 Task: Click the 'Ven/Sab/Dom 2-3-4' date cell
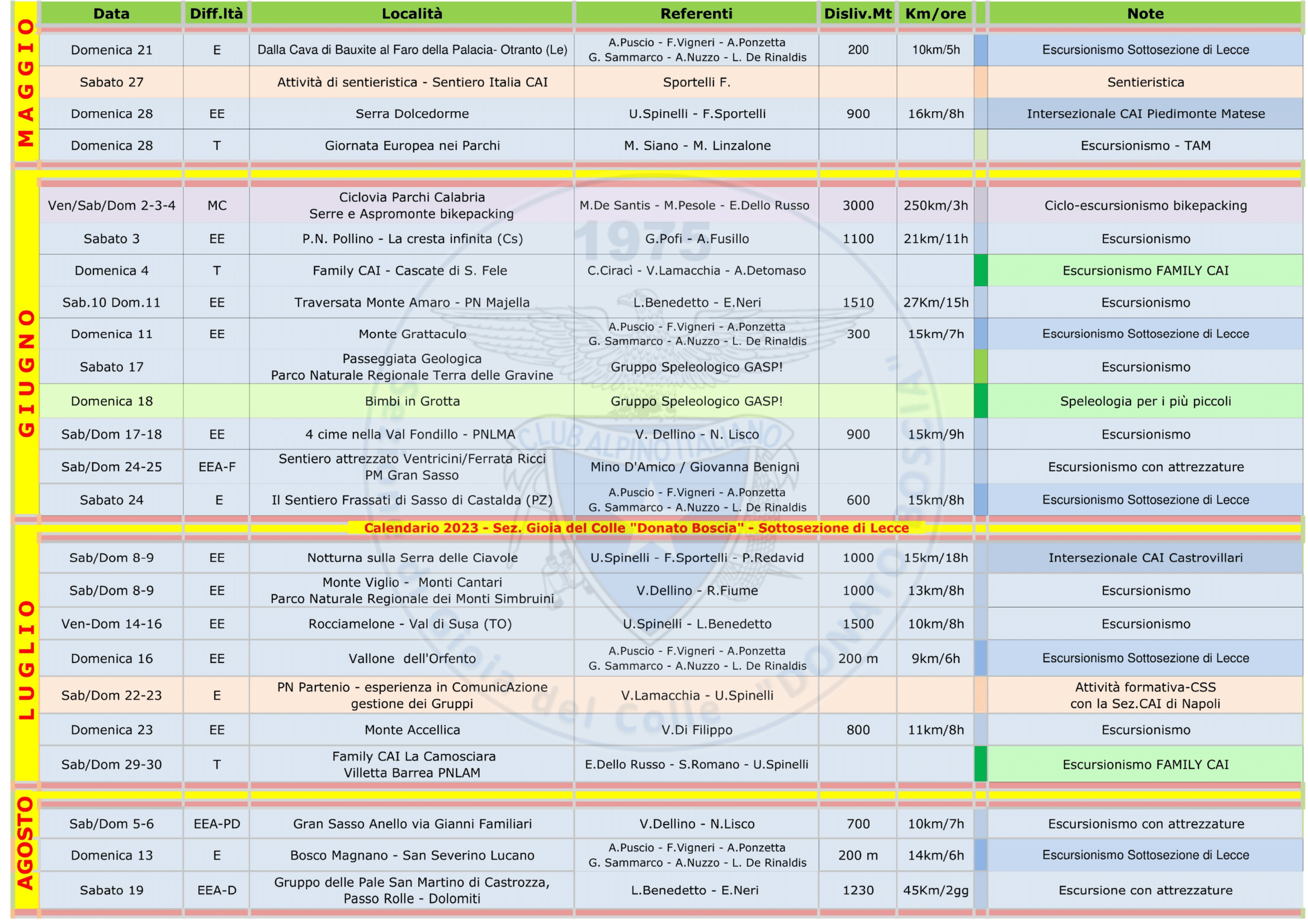click(x=112, y=206)
